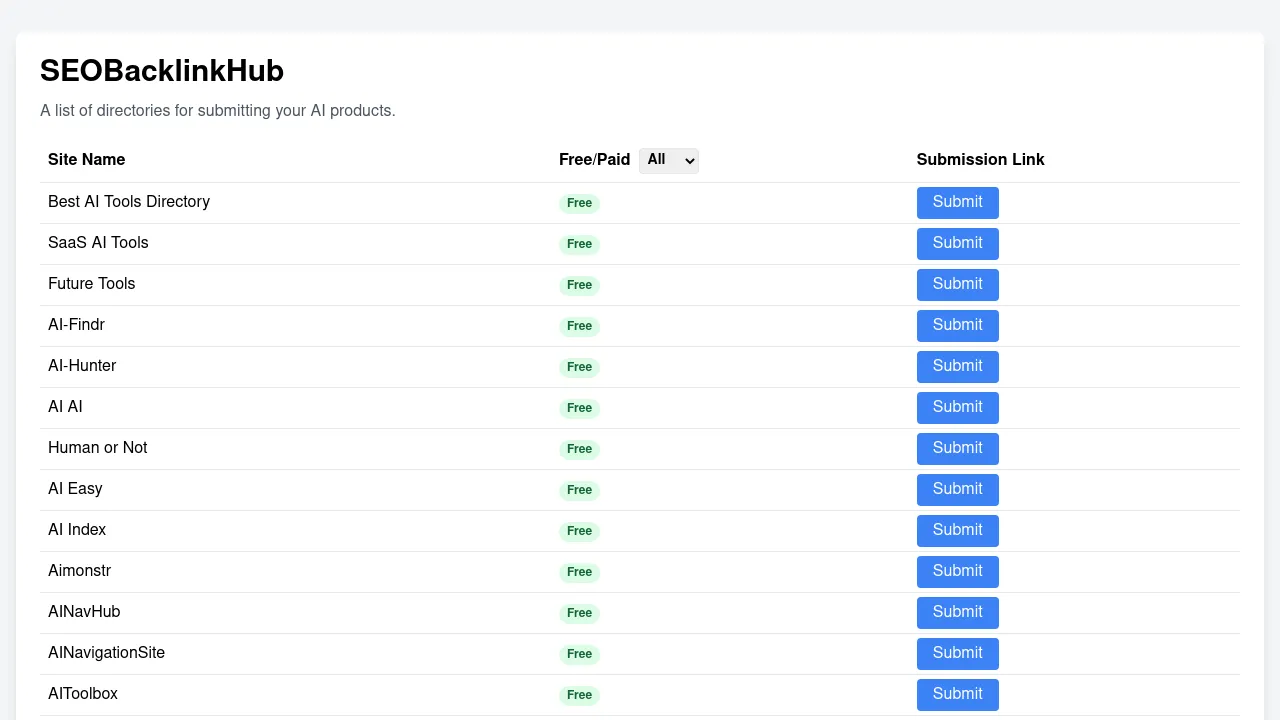The image size is (1280, 720).
Task: Click the AI-Hunter name cell
Action: tap(82, 366)
